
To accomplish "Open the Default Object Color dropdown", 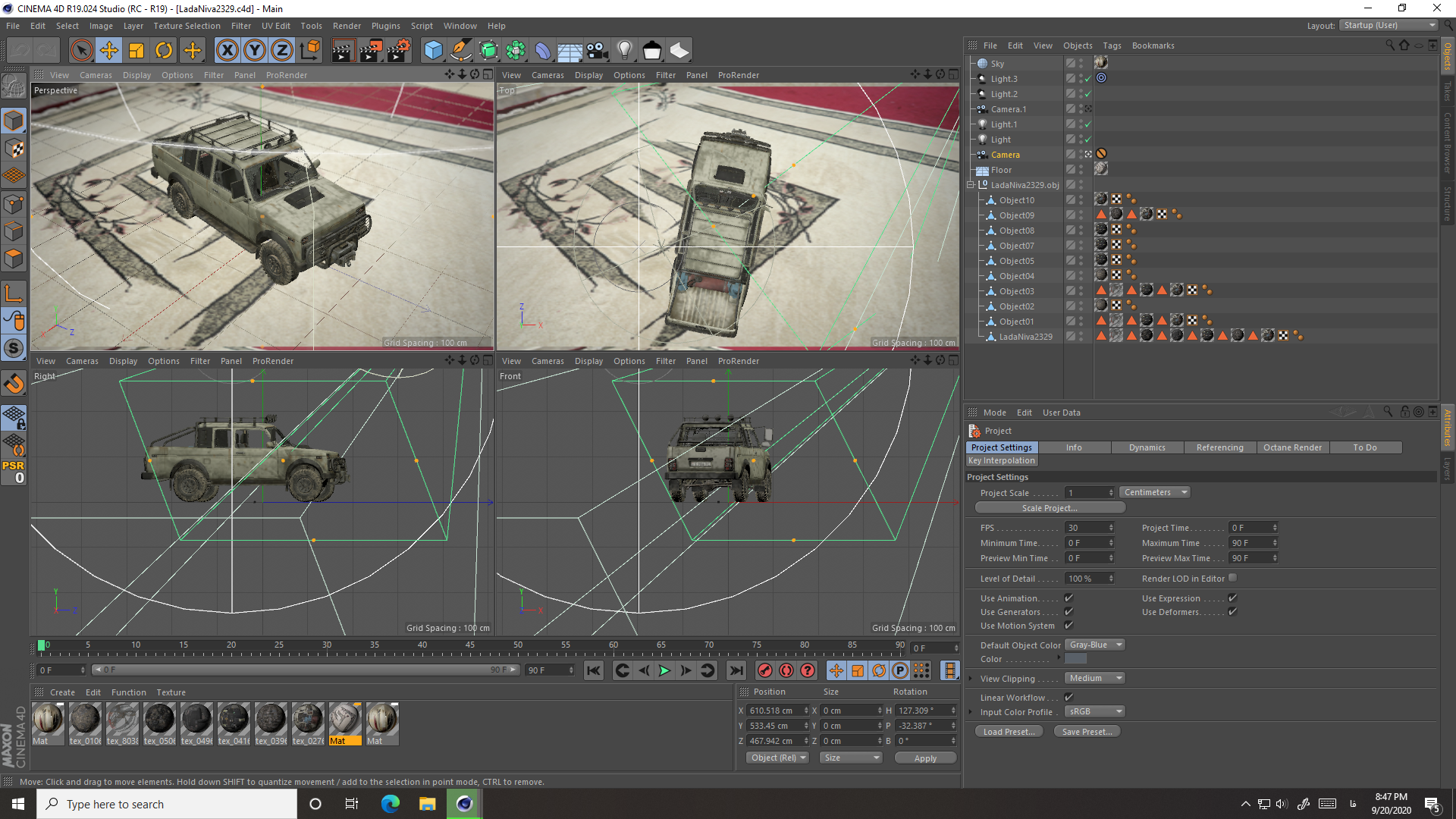I will coord(1093,644).
